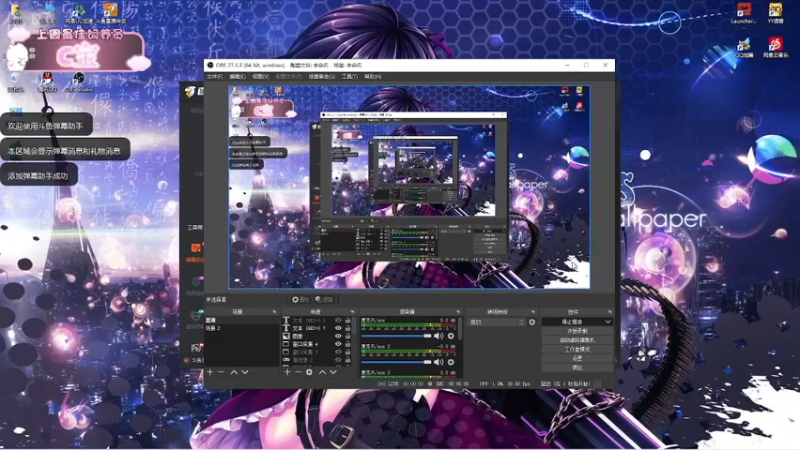Add a new scene with the plus icon
Image resolution: width=800 pixels, height=450 pixels.
pyautogui.click(x=210, y=372)
